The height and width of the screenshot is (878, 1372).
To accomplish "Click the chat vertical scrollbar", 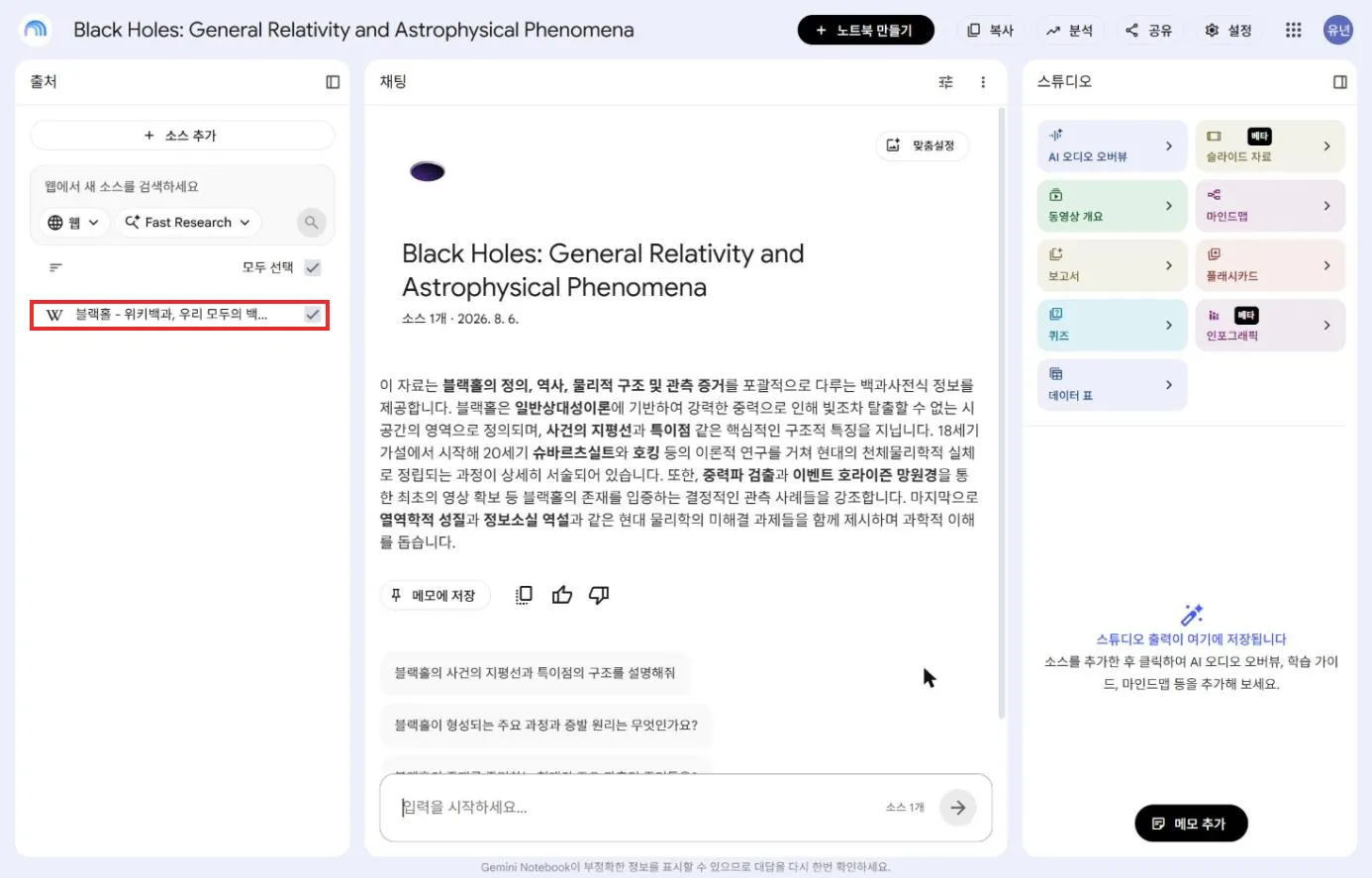I will (1002, 414).
